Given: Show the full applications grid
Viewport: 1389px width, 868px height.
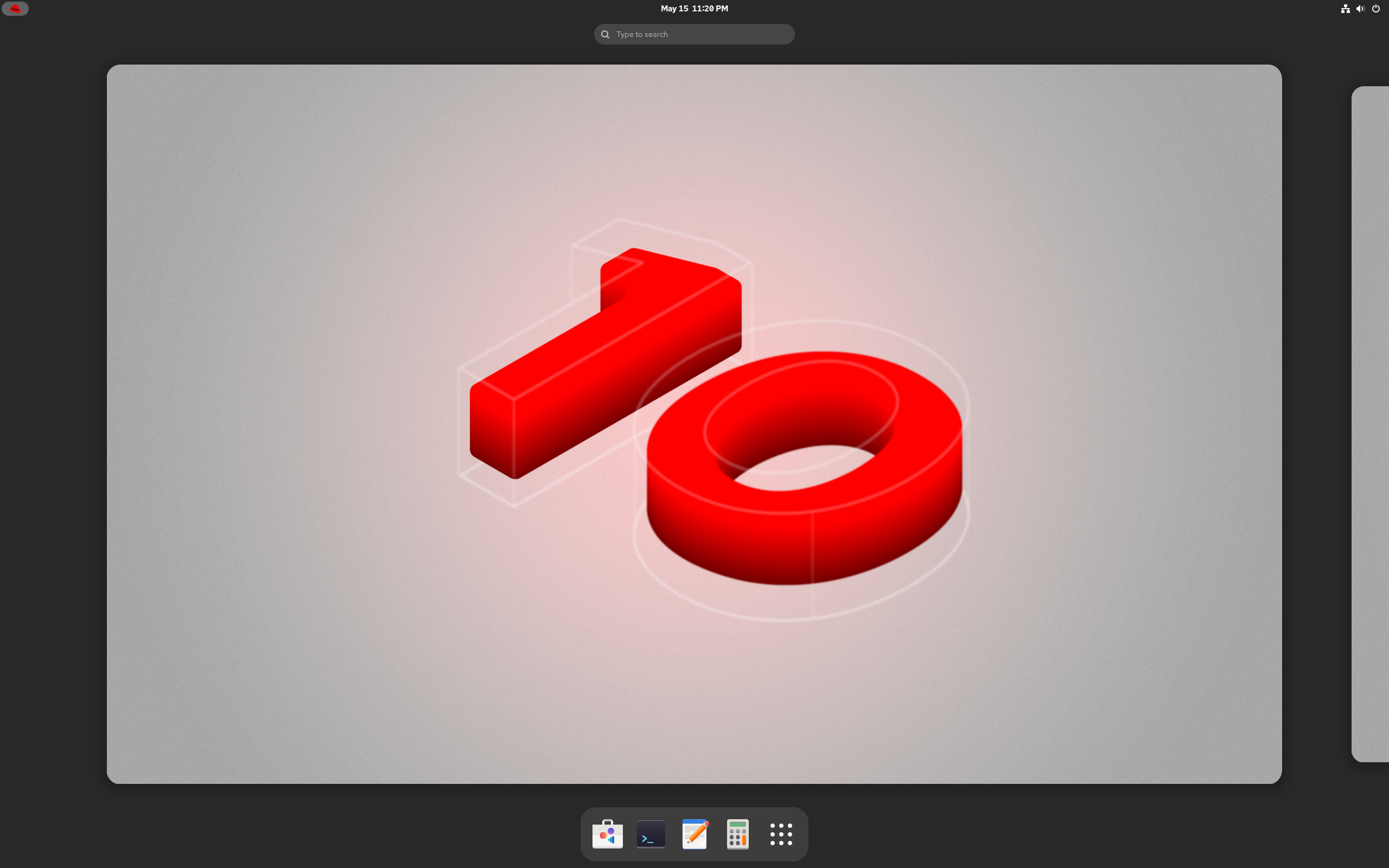Looking at the screenshot, I should tap(781, 834).
